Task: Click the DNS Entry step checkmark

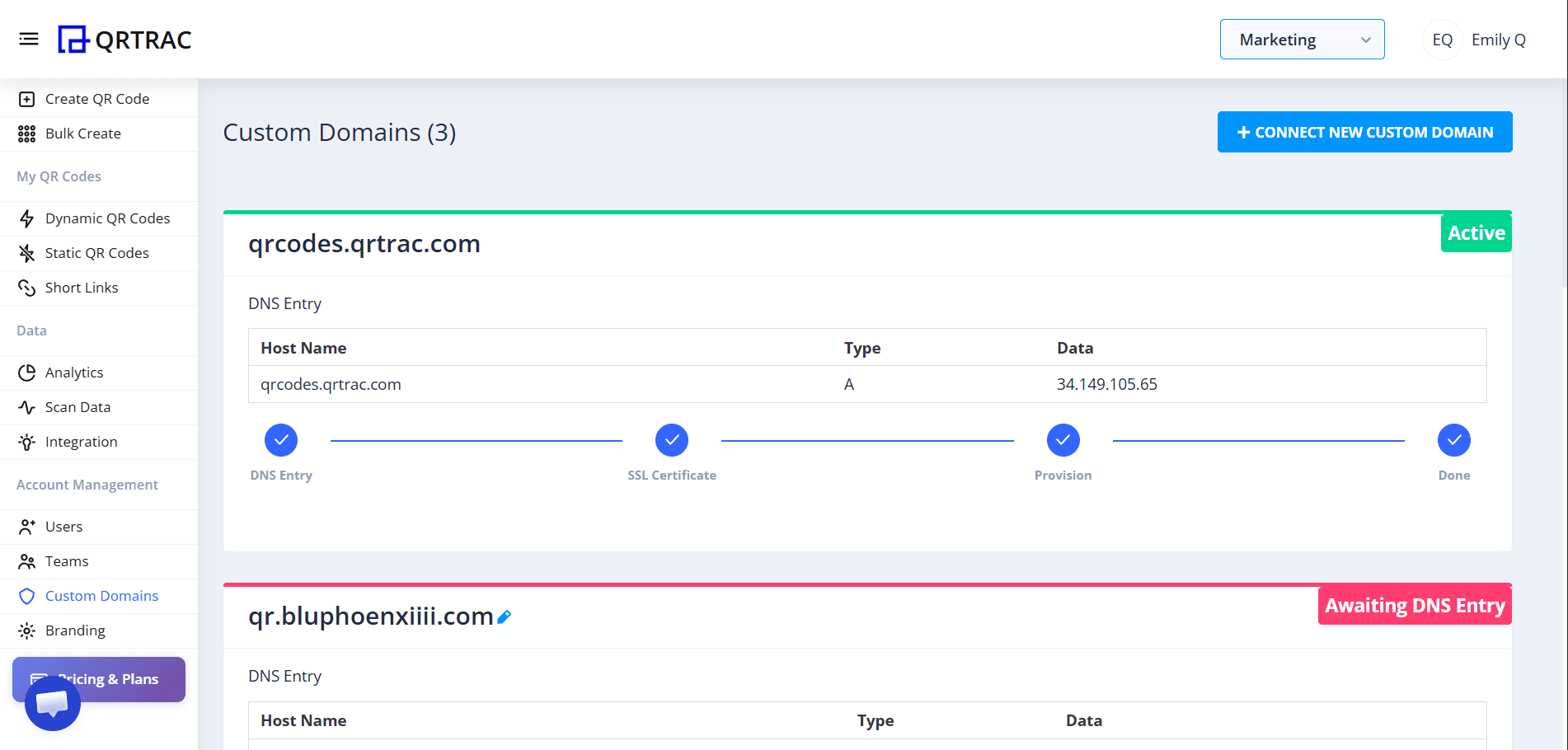Action: pos(281,440)
